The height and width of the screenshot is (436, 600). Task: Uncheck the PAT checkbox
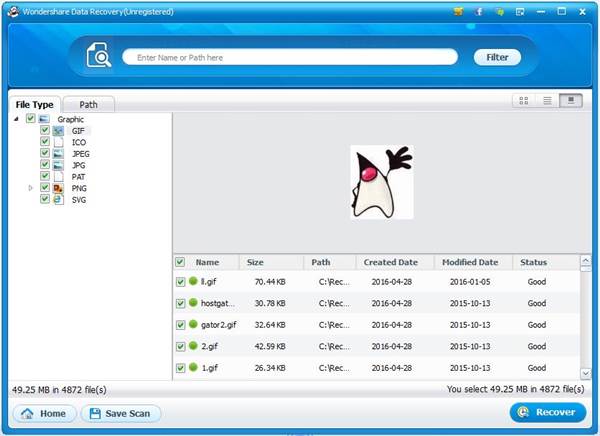45,176
